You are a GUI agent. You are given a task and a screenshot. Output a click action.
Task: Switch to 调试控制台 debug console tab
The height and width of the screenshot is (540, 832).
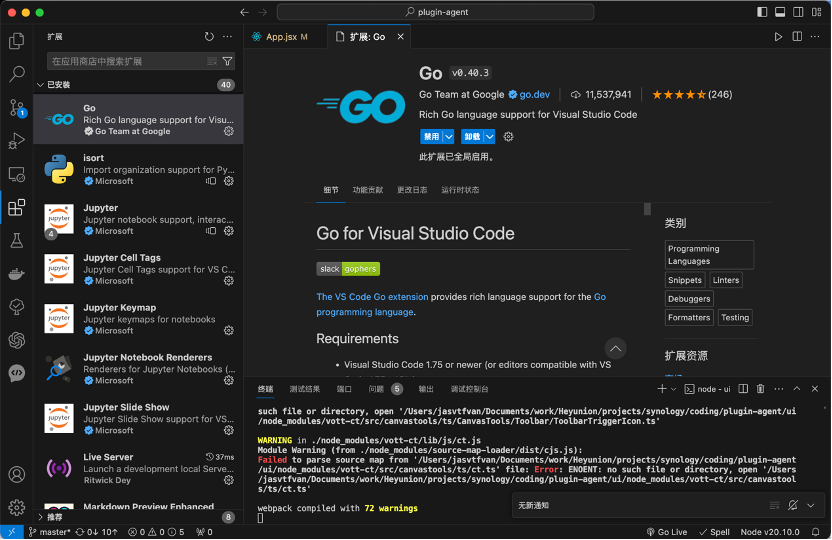pos(470,389)
